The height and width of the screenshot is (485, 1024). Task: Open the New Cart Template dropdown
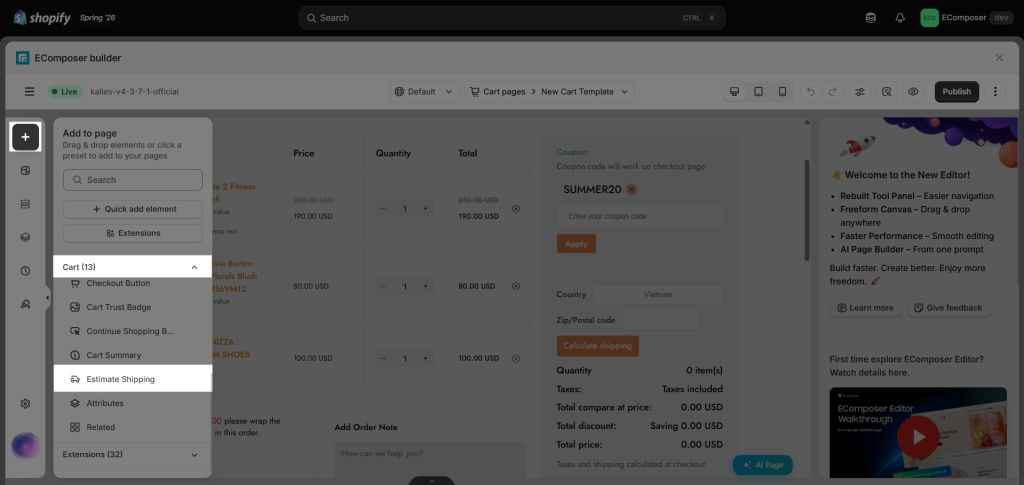(x=586, y=91)
